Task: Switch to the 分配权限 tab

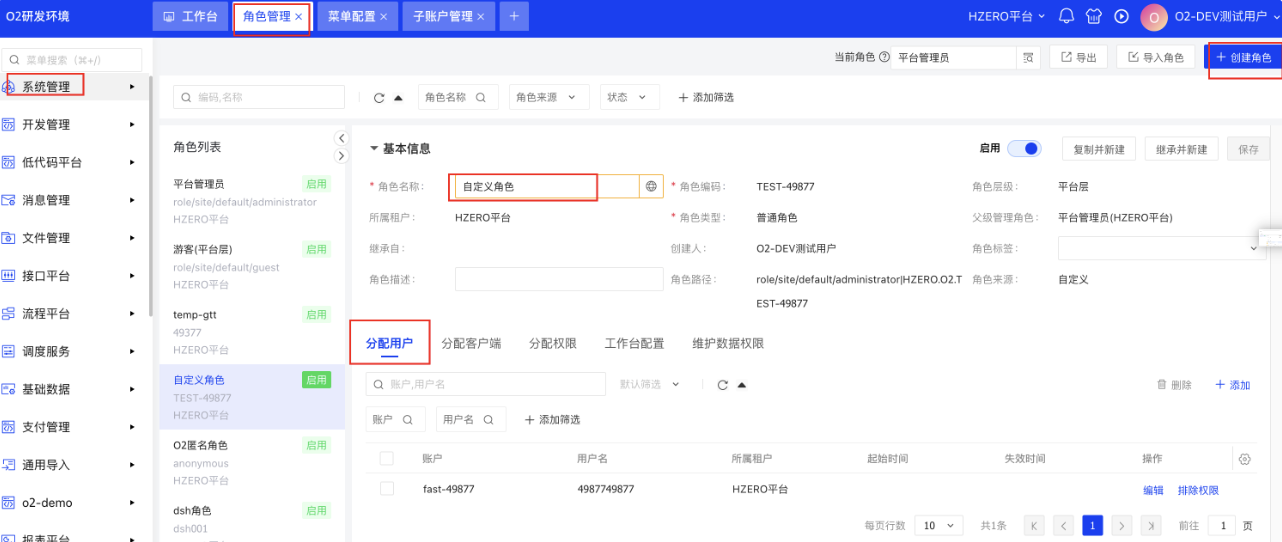Action: tap(552, 343)
